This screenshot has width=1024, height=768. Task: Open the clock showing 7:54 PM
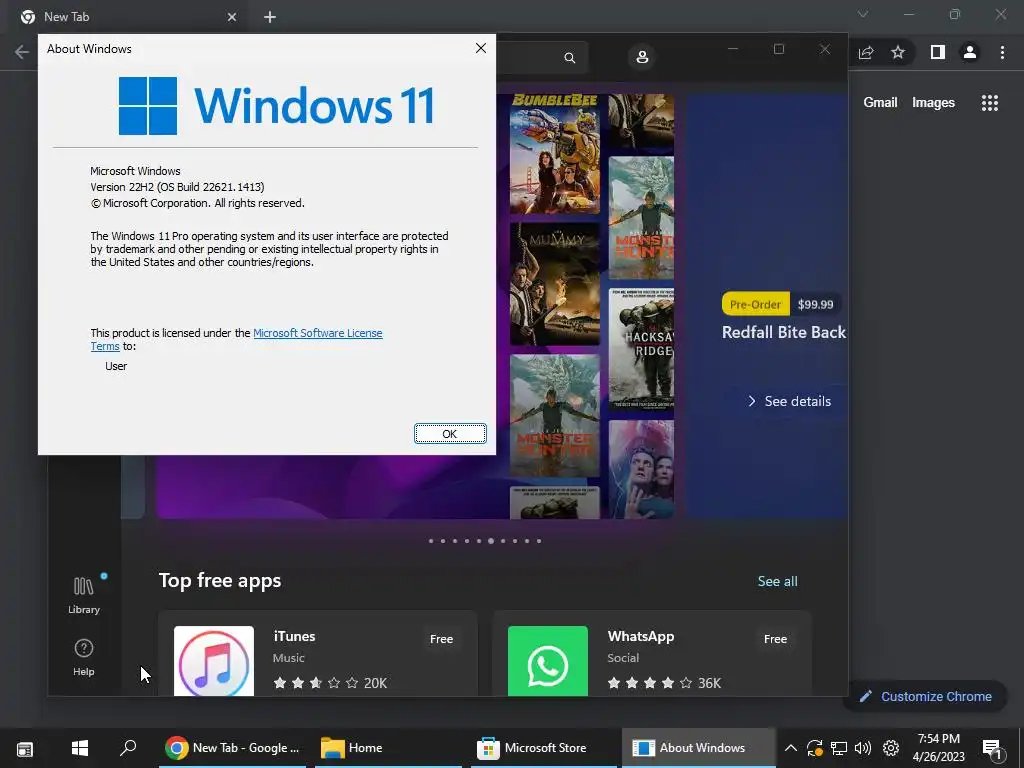tap(938, 748)
